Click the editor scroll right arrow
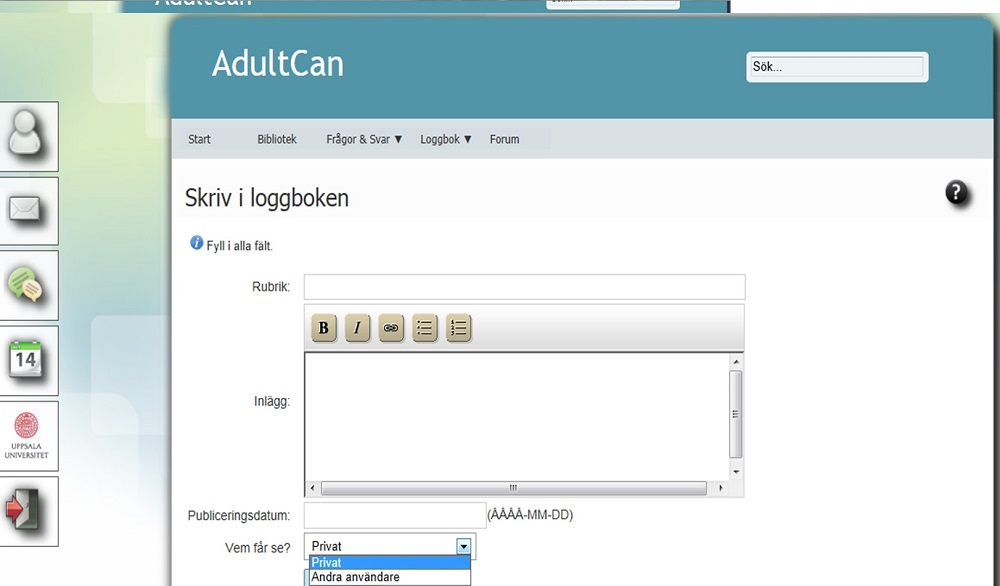This screenshot has width=1000, height=586. 721,488
